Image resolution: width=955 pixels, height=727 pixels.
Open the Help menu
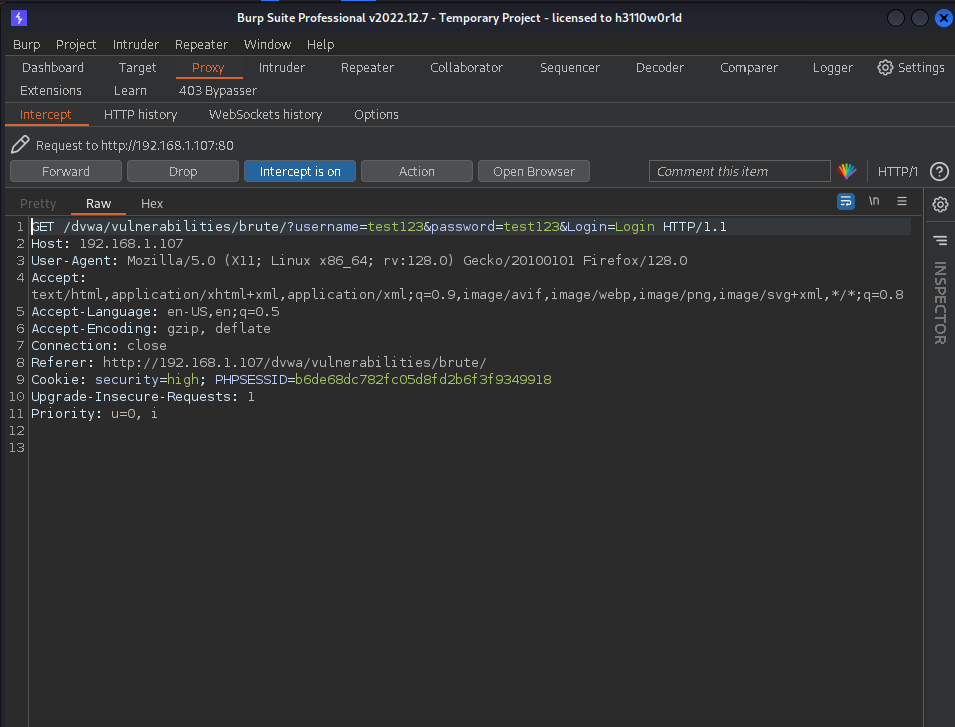320,44
